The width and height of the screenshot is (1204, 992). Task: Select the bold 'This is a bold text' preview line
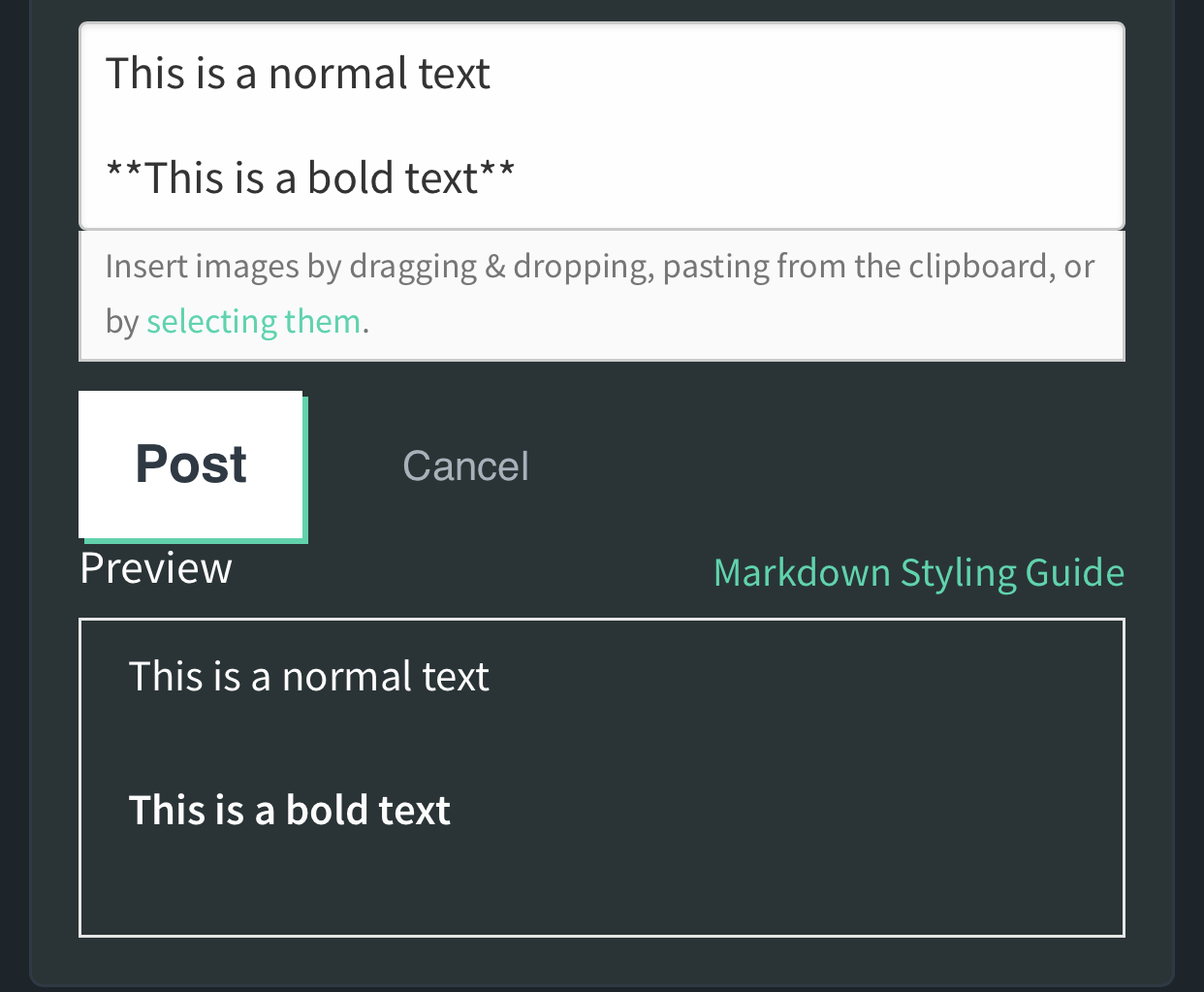pyautogui.click(x=289, y=810)
